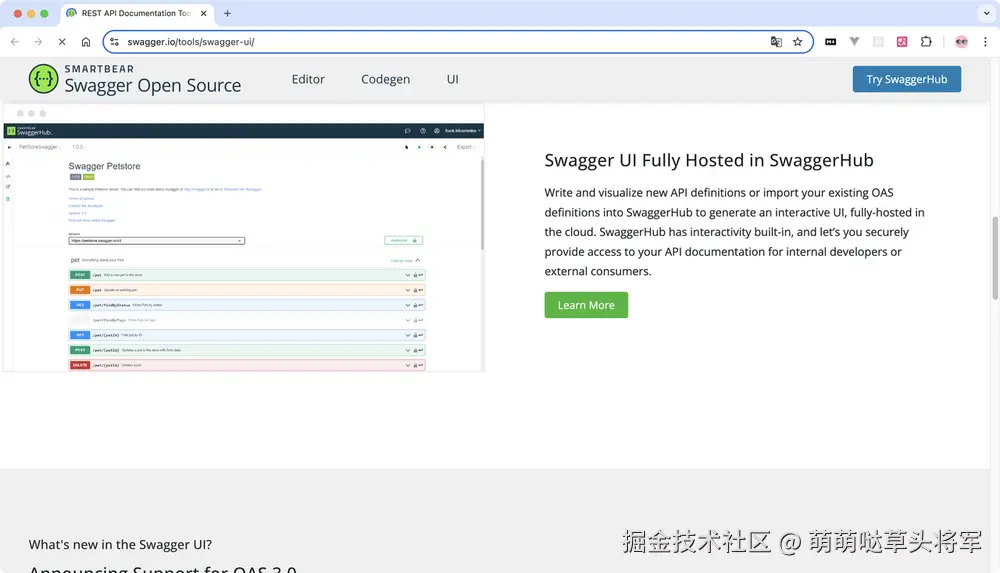Go forward using the browser forward arrow
The width and height of the screenshot is (1000, 573).
(38, 41)
